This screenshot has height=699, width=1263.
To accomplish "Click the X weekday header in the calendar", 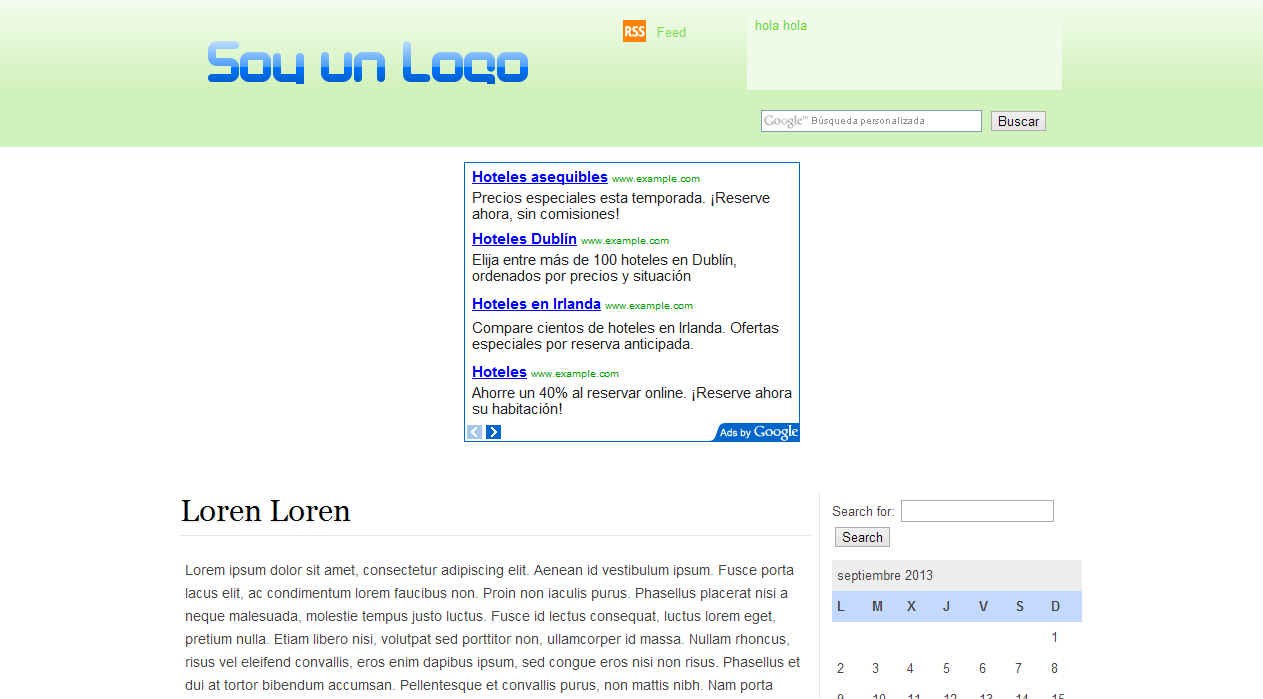I will [911, 607].
